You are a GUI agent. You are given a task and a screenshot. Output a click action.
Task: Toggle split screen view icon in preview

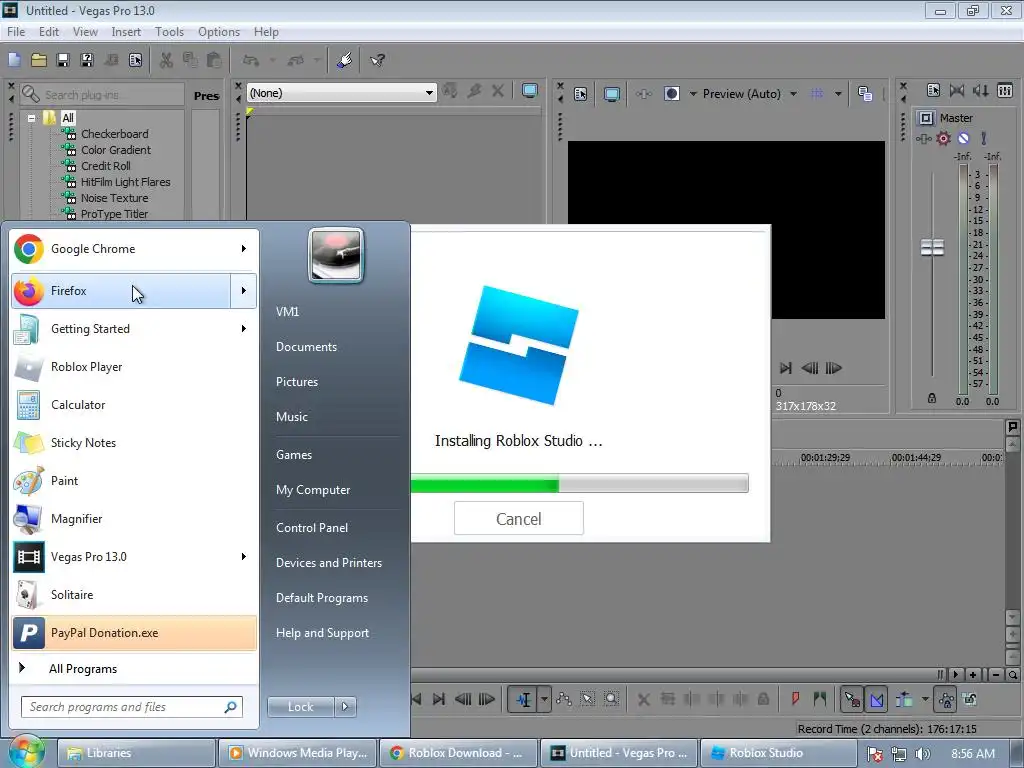tap(671, 93)
